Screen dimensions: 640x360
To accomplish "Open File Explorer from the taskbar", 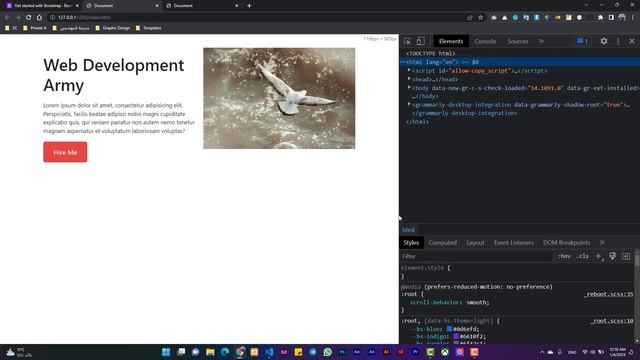I will [x=210, y=352].
